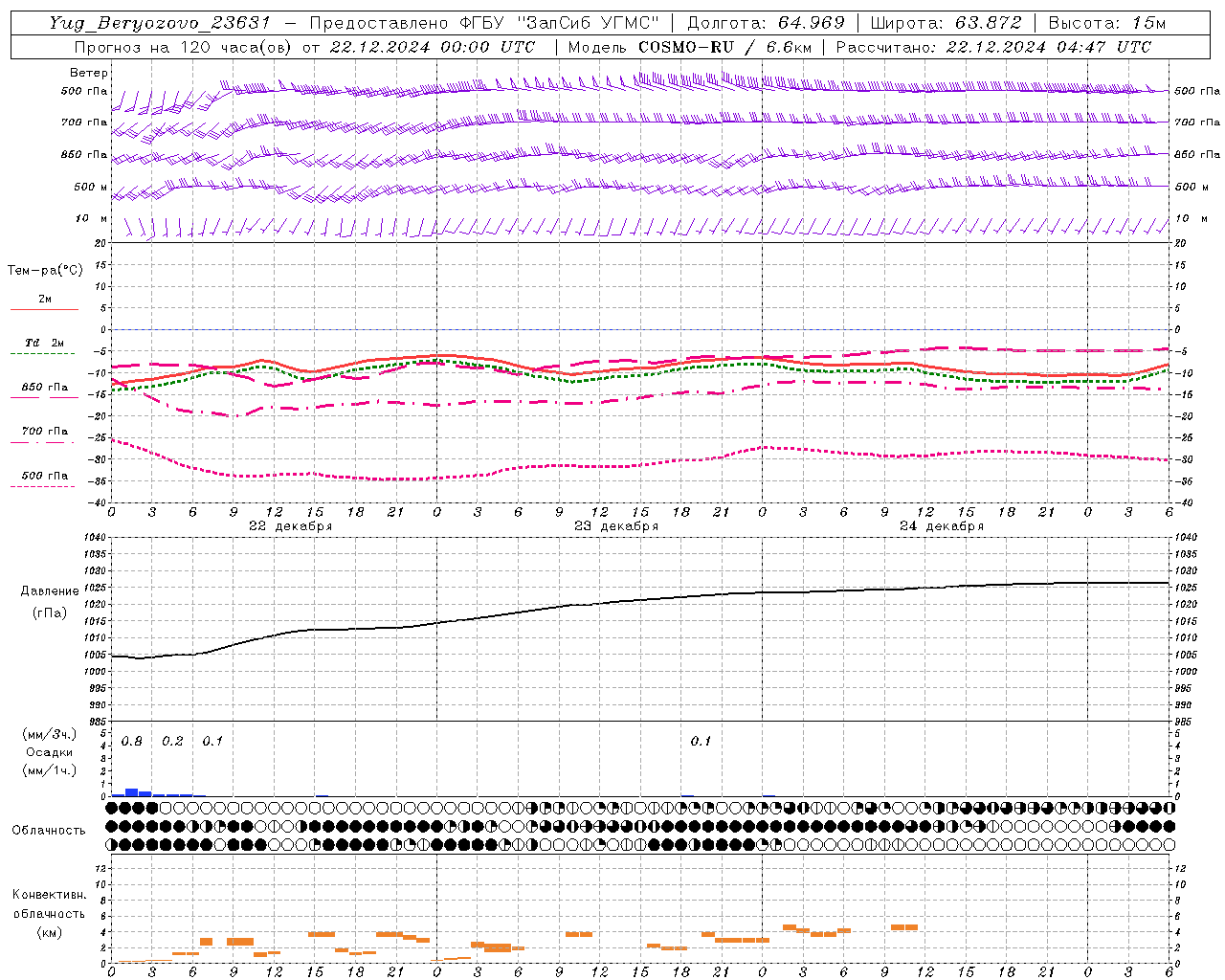
Task: Click the 24 декабря date label
Action: [942, 526]
